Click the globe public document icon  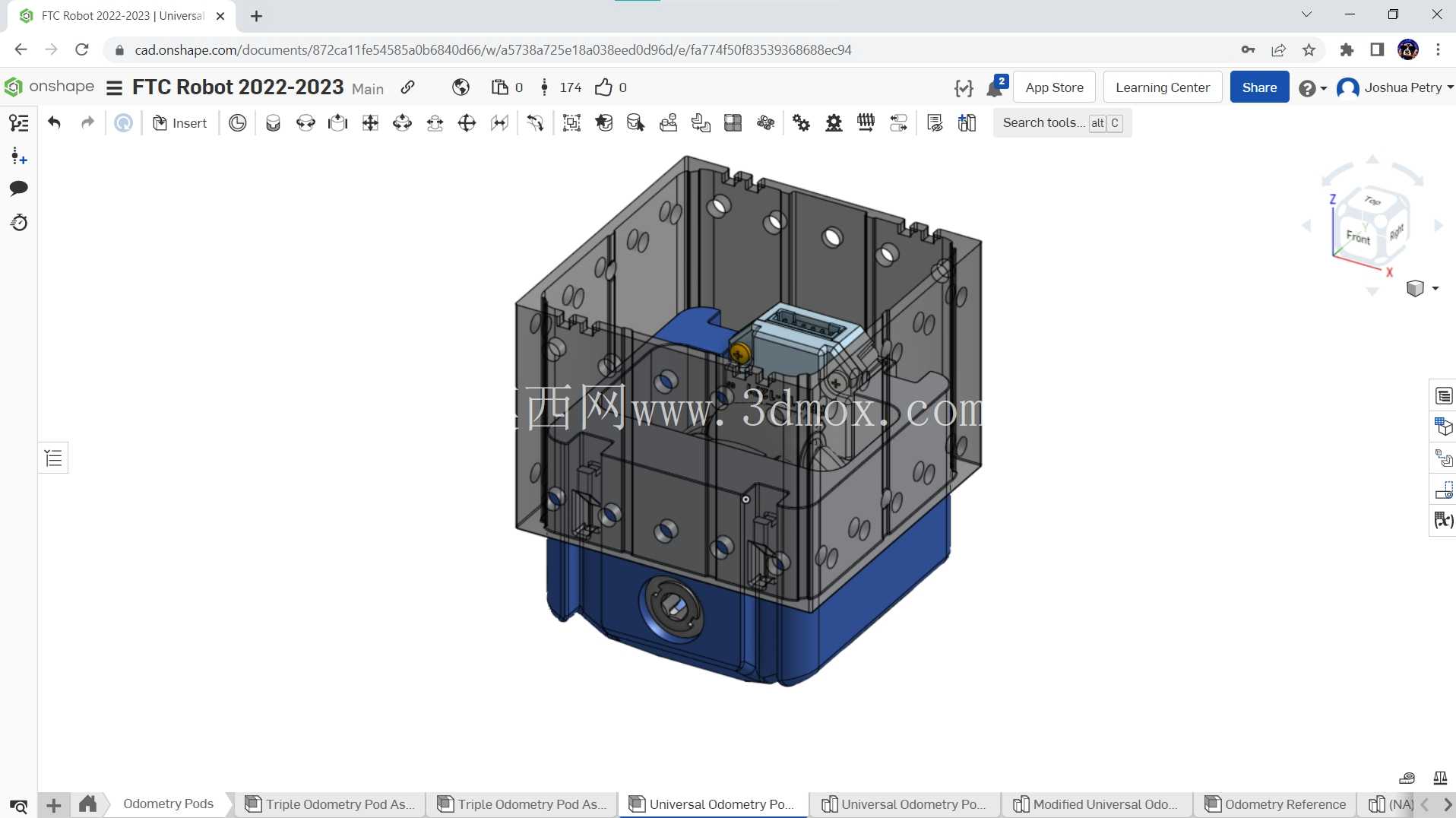point(461,87)
